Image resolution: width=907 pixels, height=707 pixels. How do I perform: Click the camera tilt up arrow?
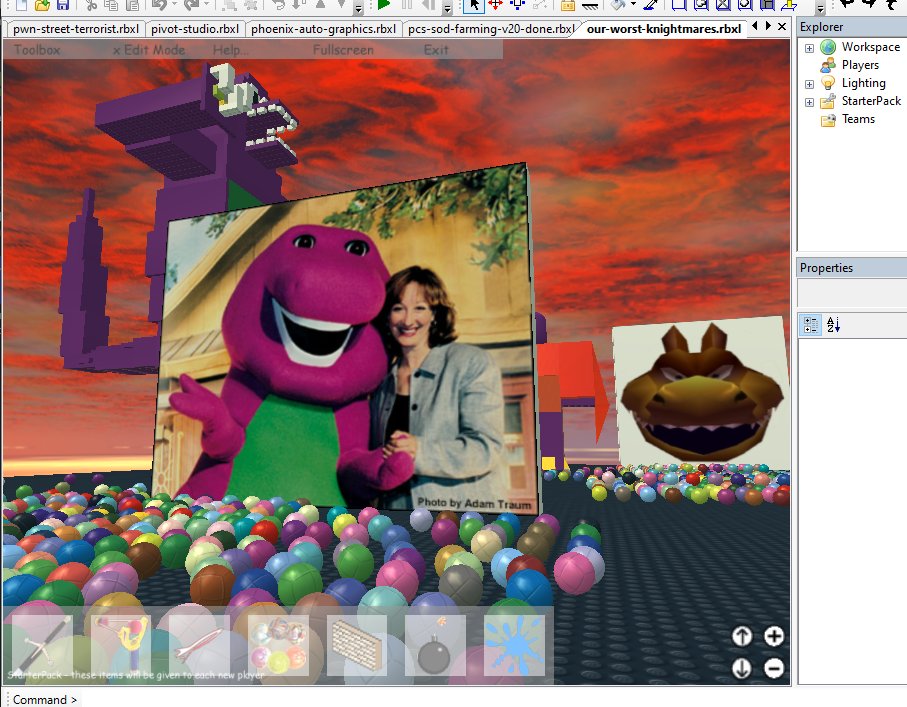(x=742, y=636)
